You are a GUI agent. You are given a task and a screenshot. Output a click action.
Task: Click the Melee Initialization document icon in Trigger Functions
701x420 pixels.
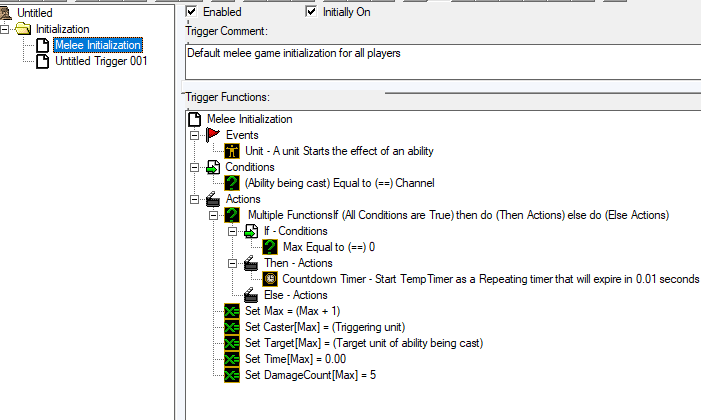(x=194, y=119)
